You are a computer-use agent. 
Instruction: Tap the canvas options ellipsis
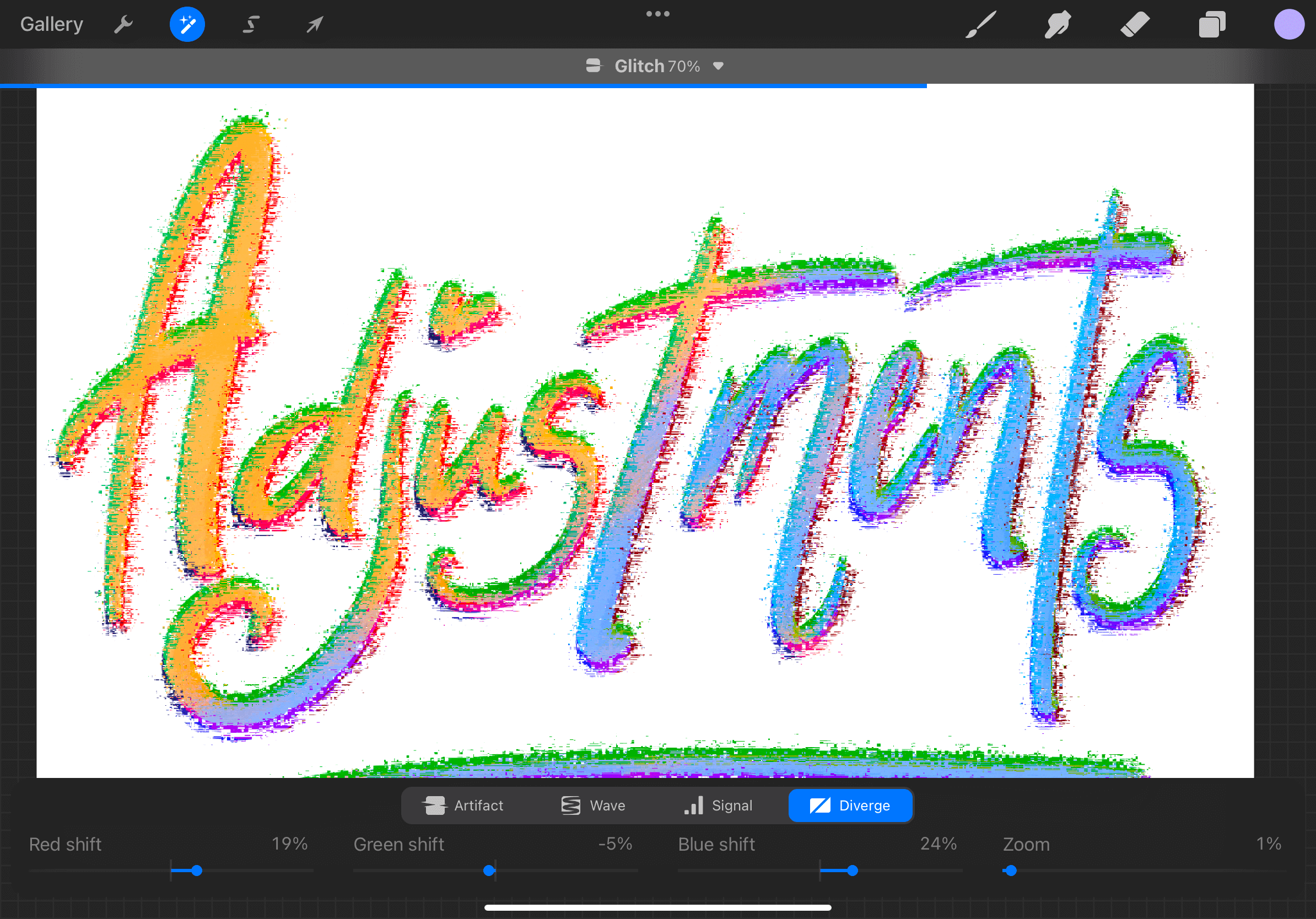pos(657,13)
